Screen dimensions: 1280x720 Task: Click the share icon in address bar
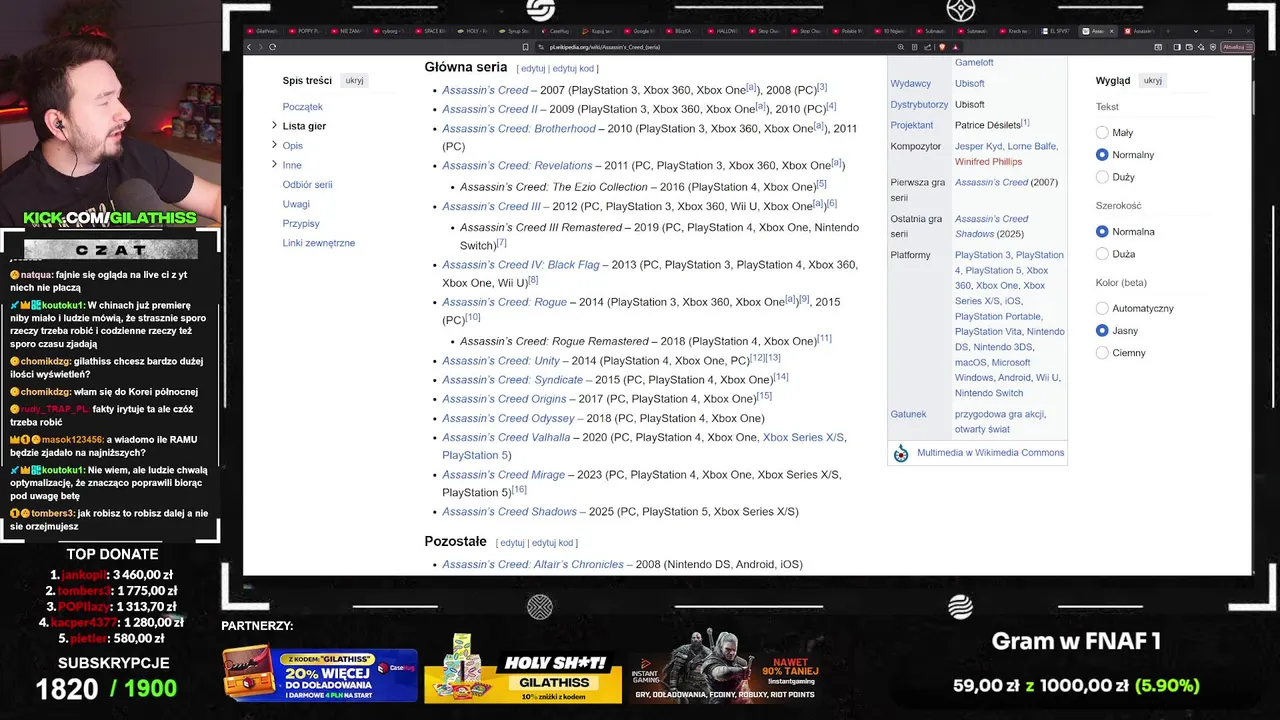(x=927, y=47)
